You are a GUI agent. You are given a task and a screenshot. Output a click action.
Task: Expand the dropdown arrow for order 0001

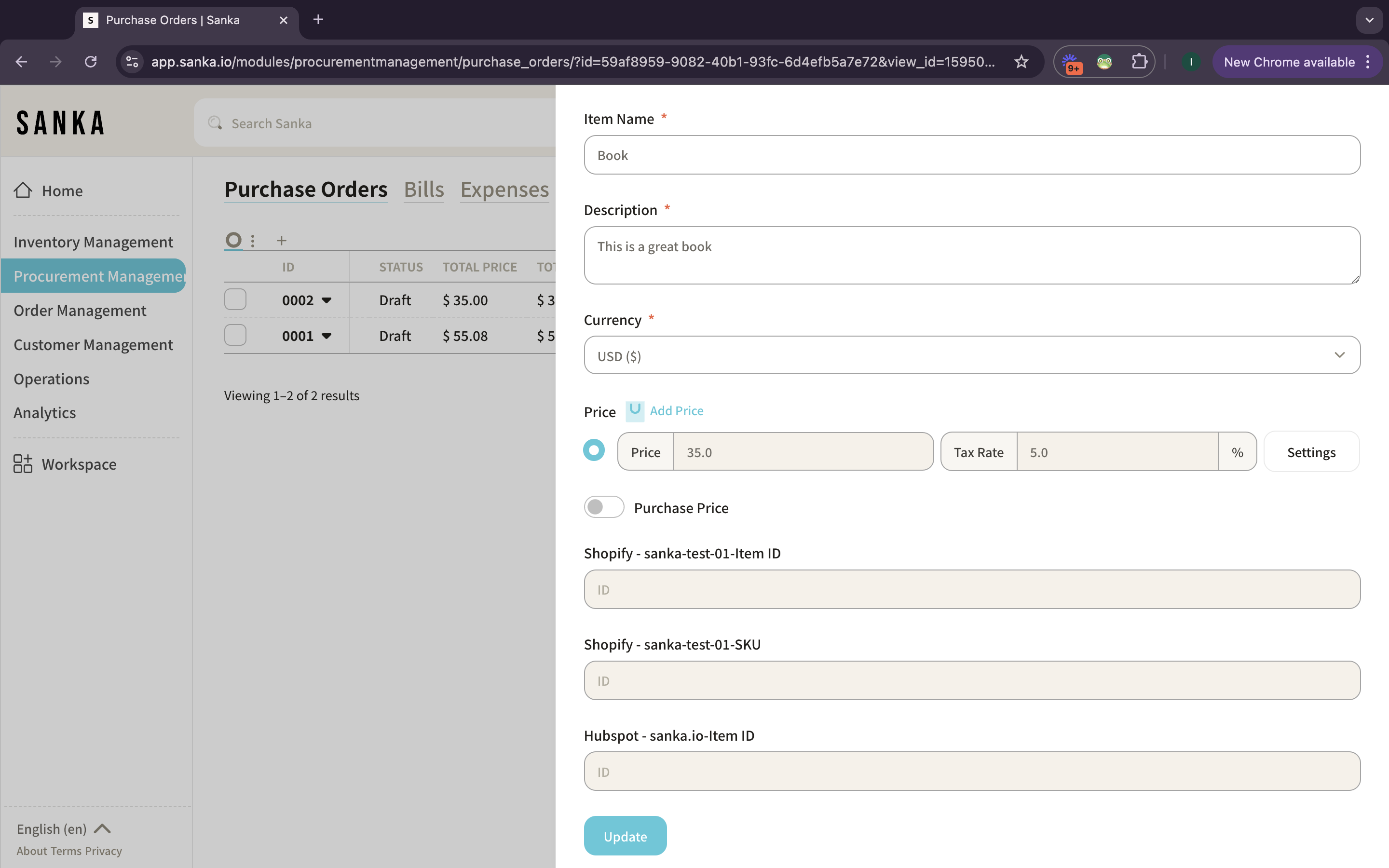coord(327,336)
